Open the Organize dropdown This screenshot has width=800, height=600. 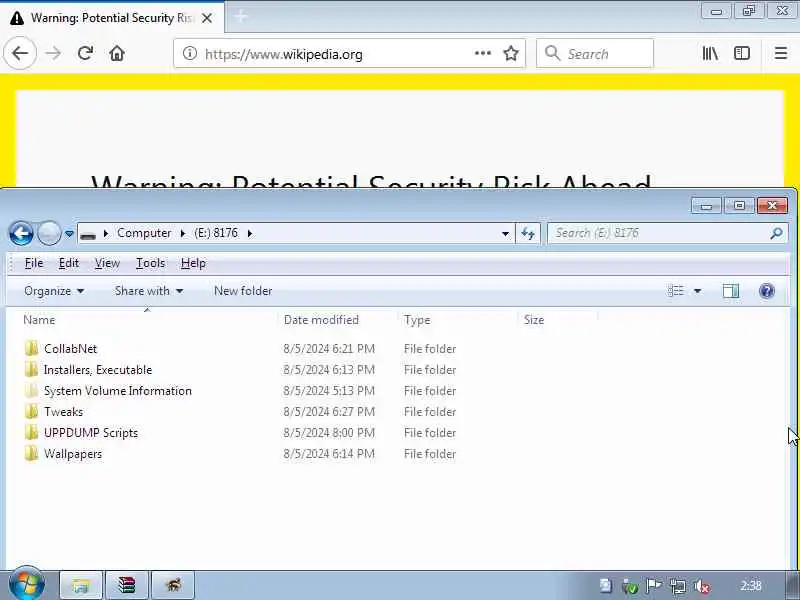point(54,291)
